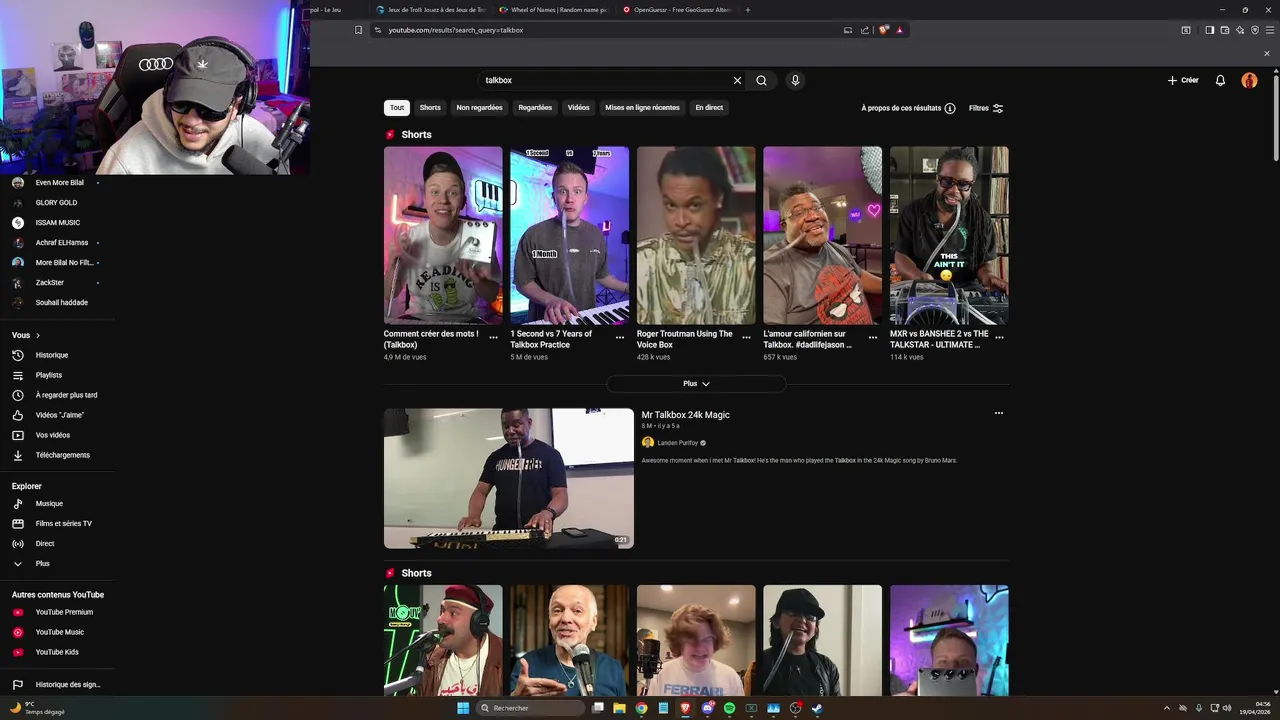Clear the talkbox search query
This screenshot has height=720, width=1280.
pyautogui.click(x=737, y=80)
